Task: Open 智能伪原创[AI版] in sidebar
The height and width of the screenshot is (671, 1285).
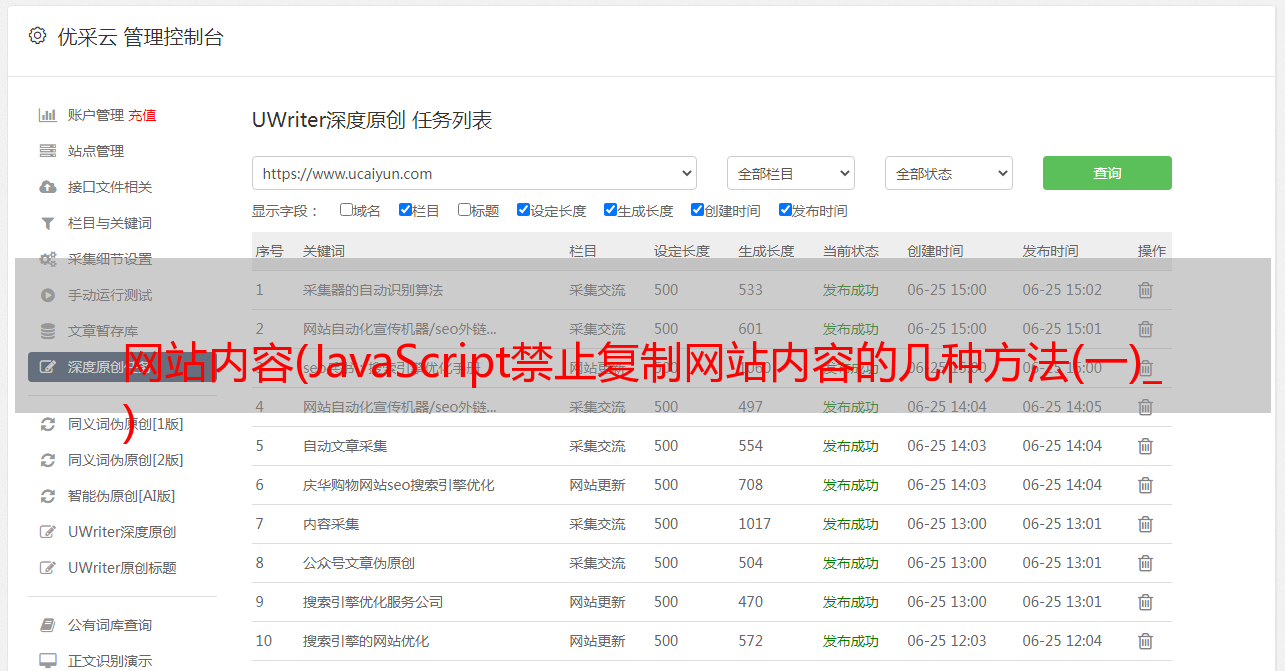Action: pos(121,496)
